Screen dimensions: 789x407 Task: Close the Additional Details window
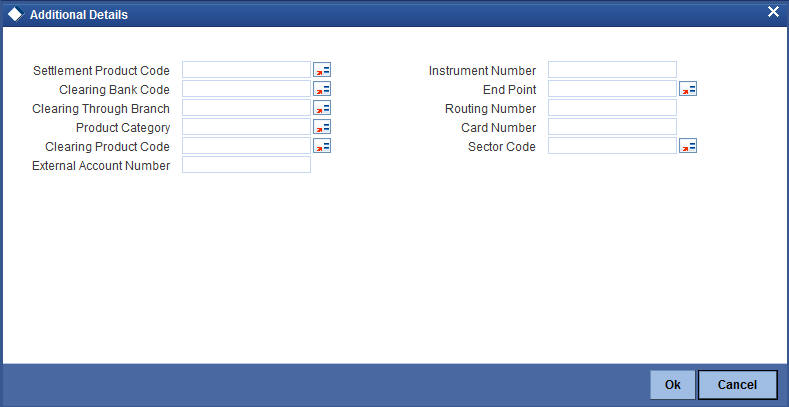773,12
